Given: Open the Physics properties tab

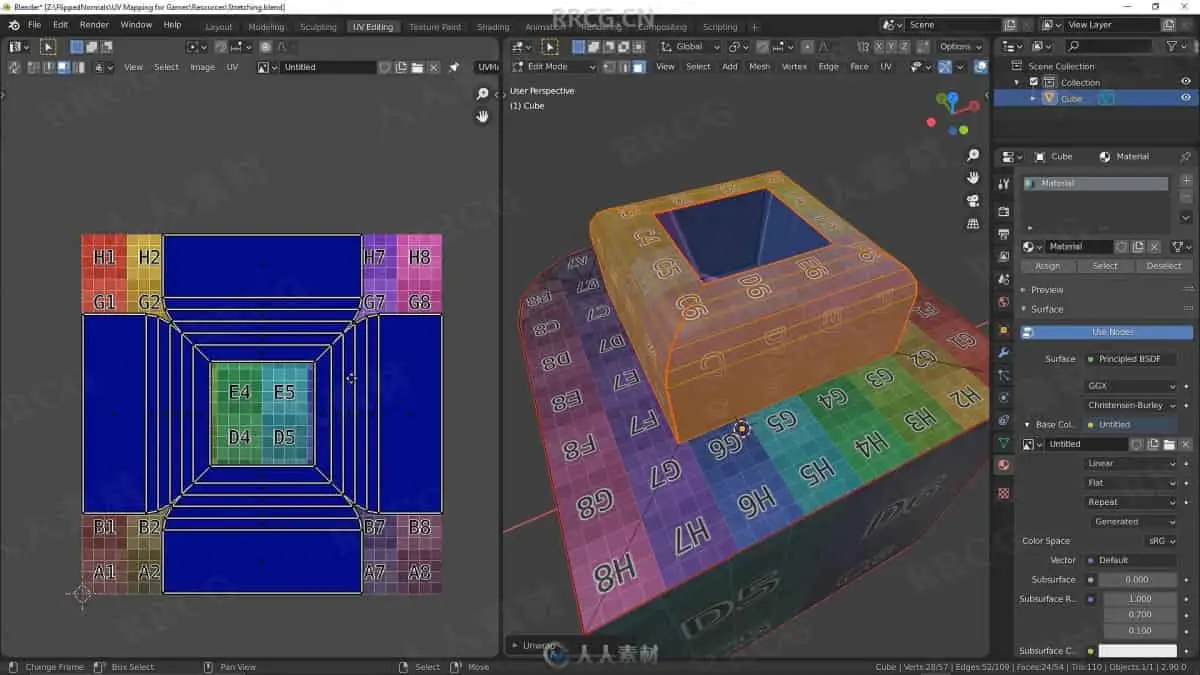Looking at the screenshot, I should [x=1004, y=397].
